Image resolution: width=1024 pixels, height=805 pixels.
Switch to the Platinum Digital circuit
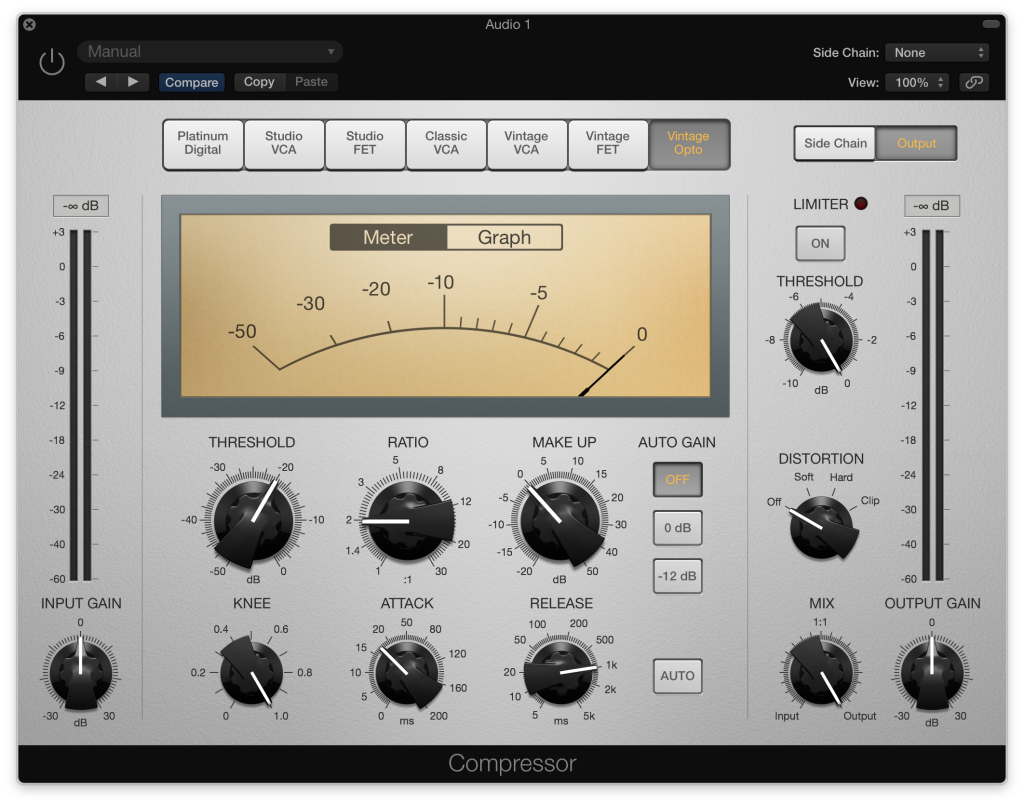click(x=203, y=144)
